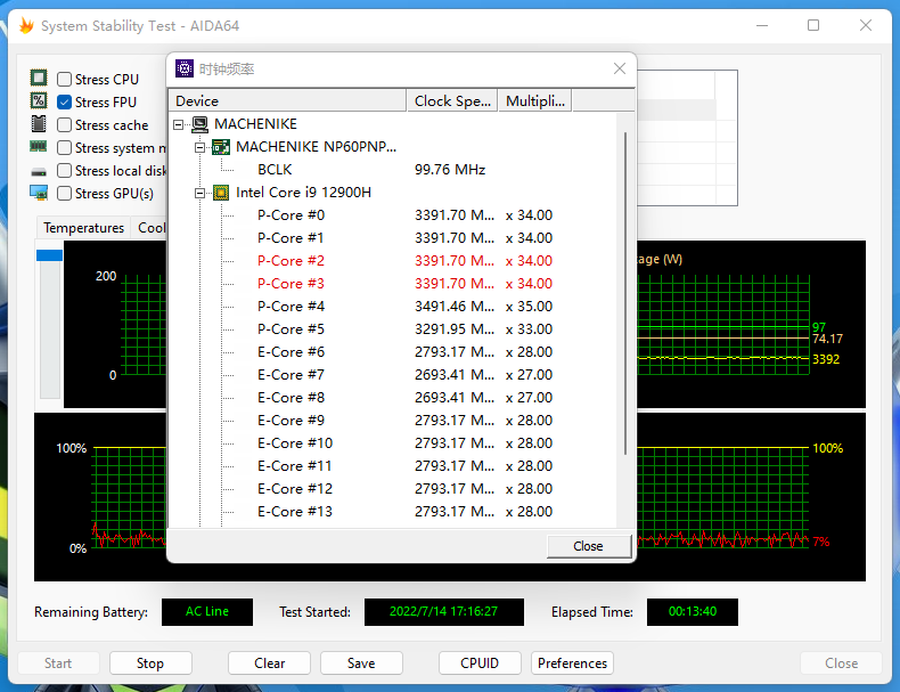Collapse the Intel Core i9 12900H node
The height and width of the screenshot is (692, 900).
pos(200,192)
